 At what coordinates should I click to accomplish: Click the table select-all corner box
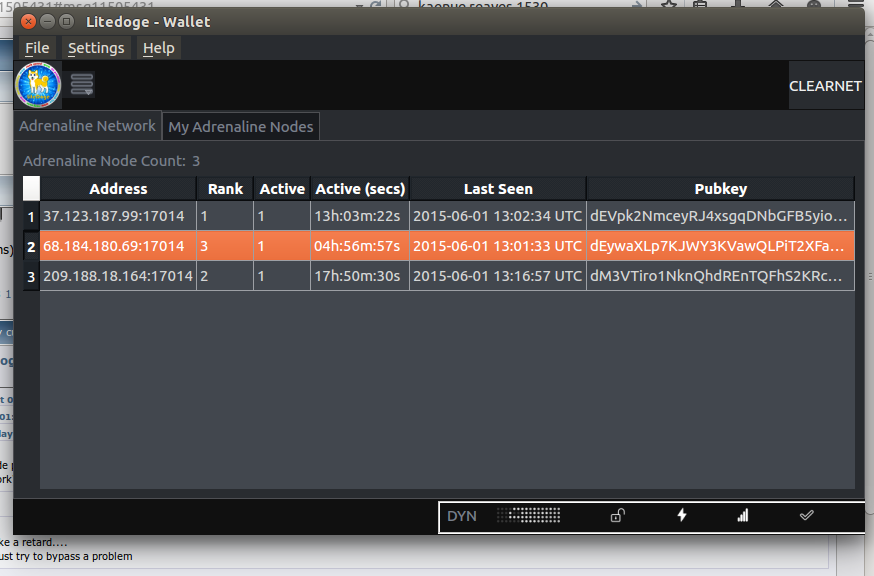[31, 188]
